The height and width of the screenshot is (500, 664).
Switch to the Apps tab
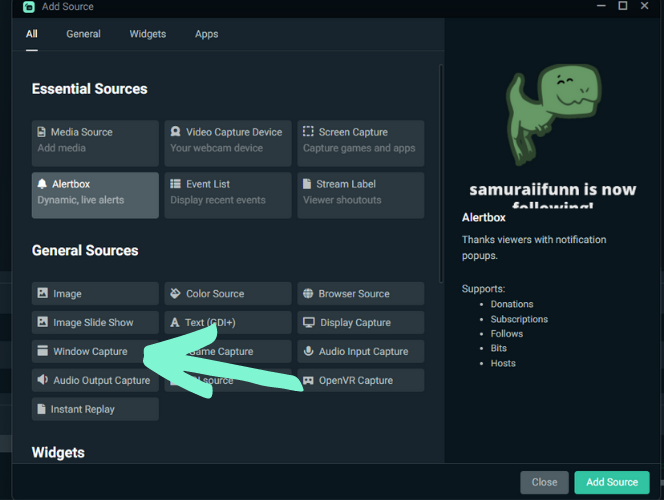pyautogui.click(x=207, y=34)
